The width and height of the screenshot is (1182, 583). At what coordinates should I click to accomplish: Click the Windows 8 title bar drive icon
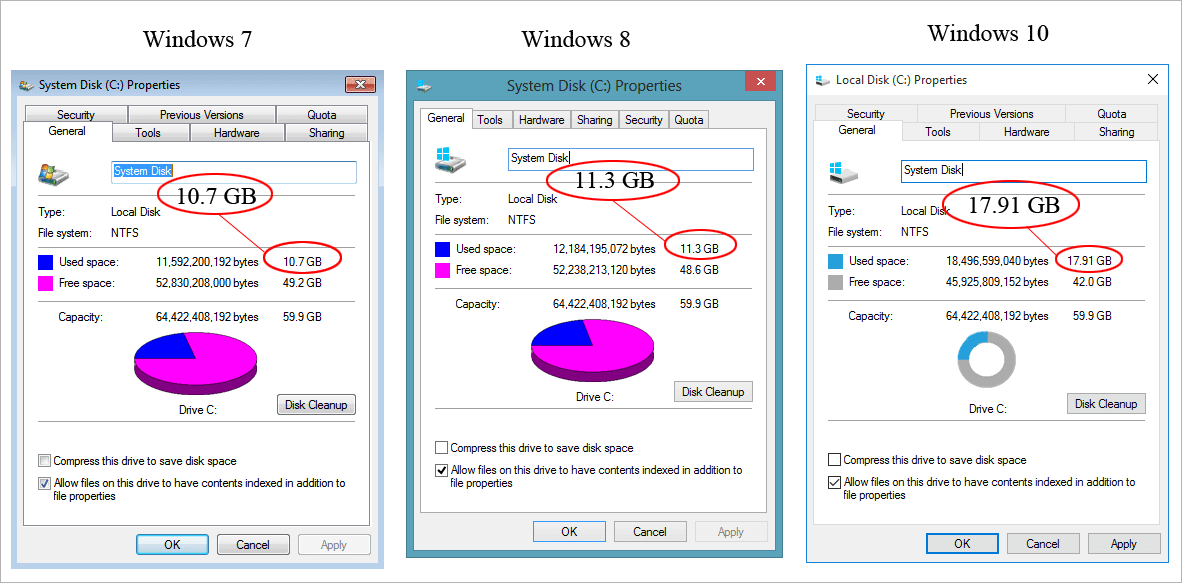coord(424,87)
